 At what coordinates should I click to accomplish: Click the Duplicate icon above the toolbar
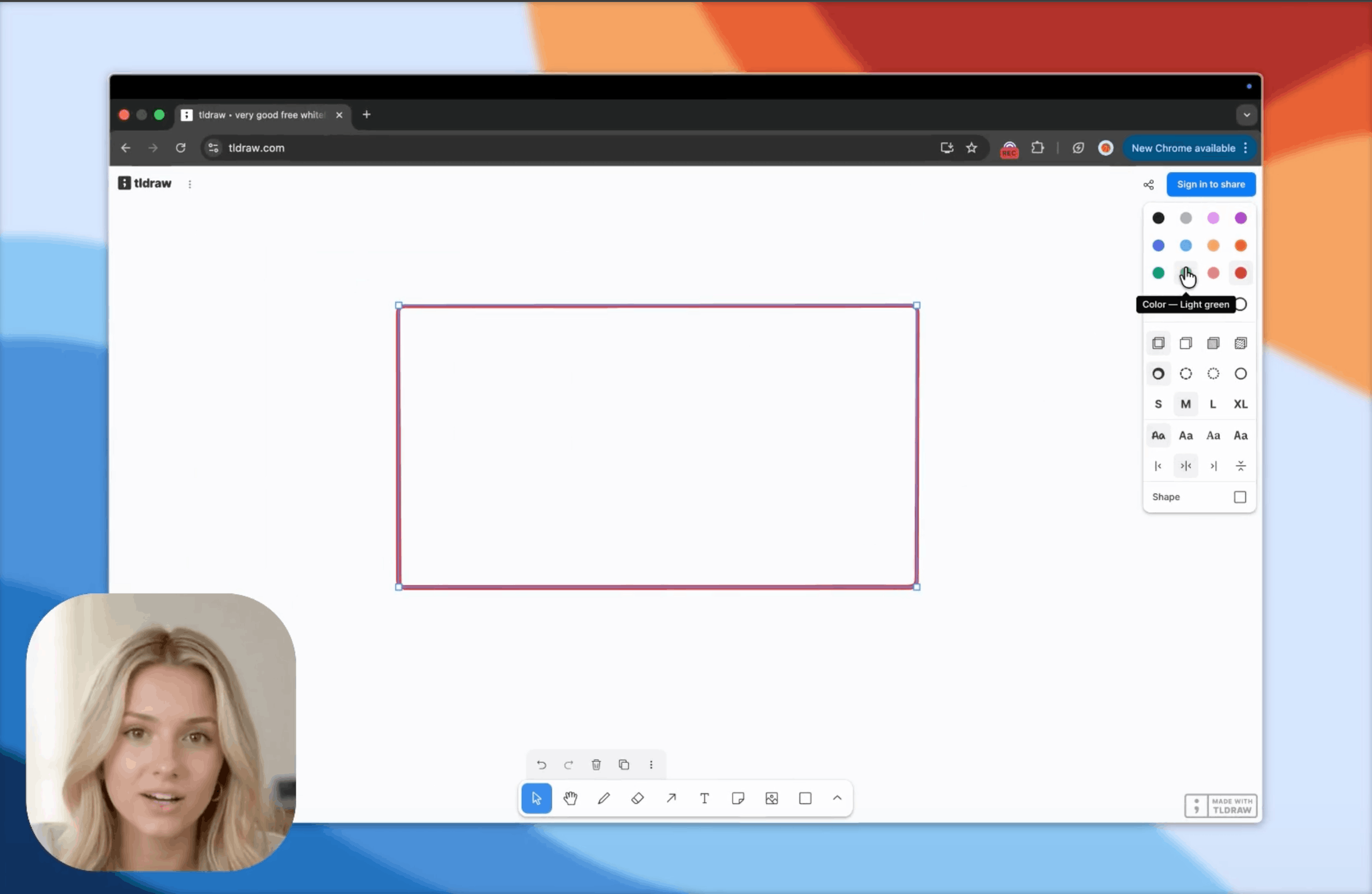click(x=624, y=765)
